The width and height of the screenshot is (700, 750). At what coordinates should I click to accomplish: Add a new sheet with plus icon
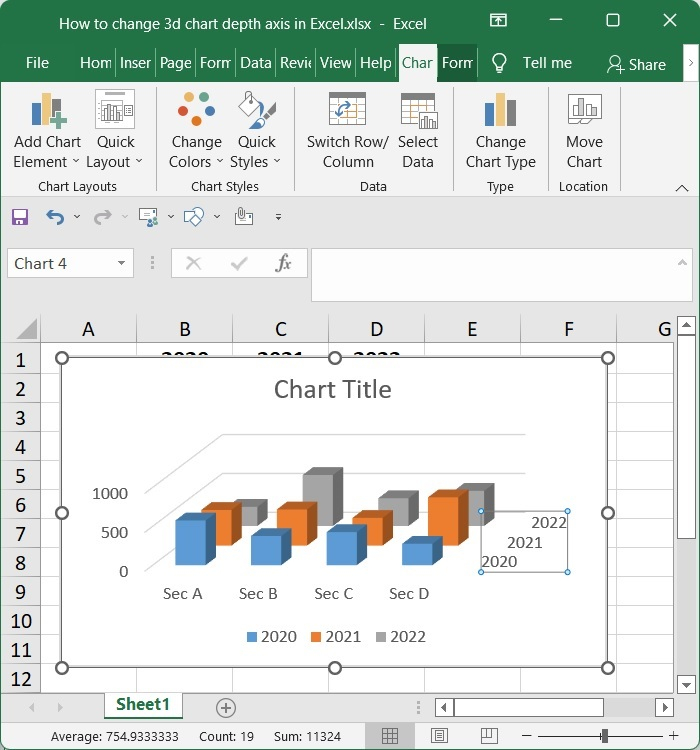226,708
